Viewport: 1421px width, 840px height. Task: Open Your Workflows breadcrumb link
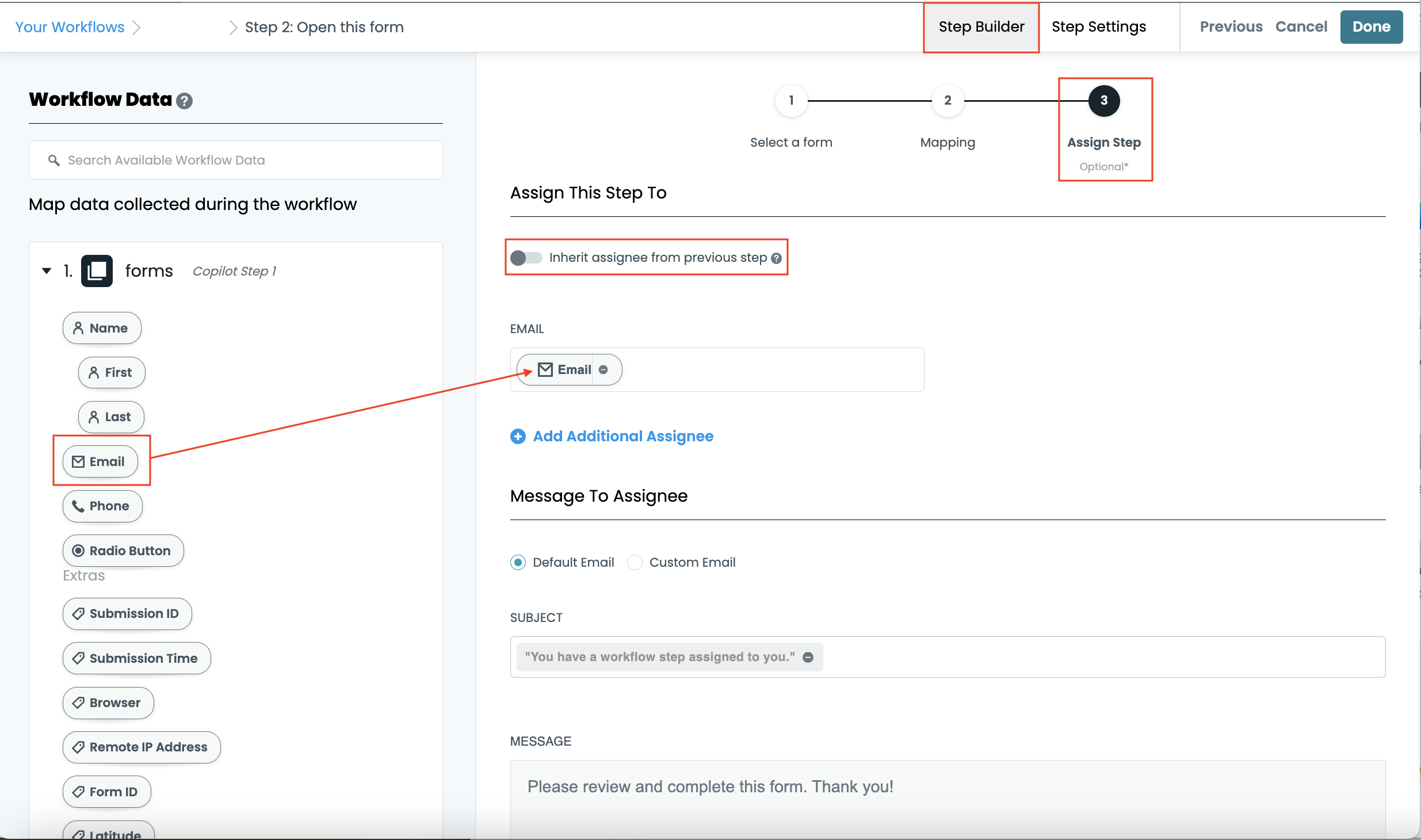coord(69,26)
